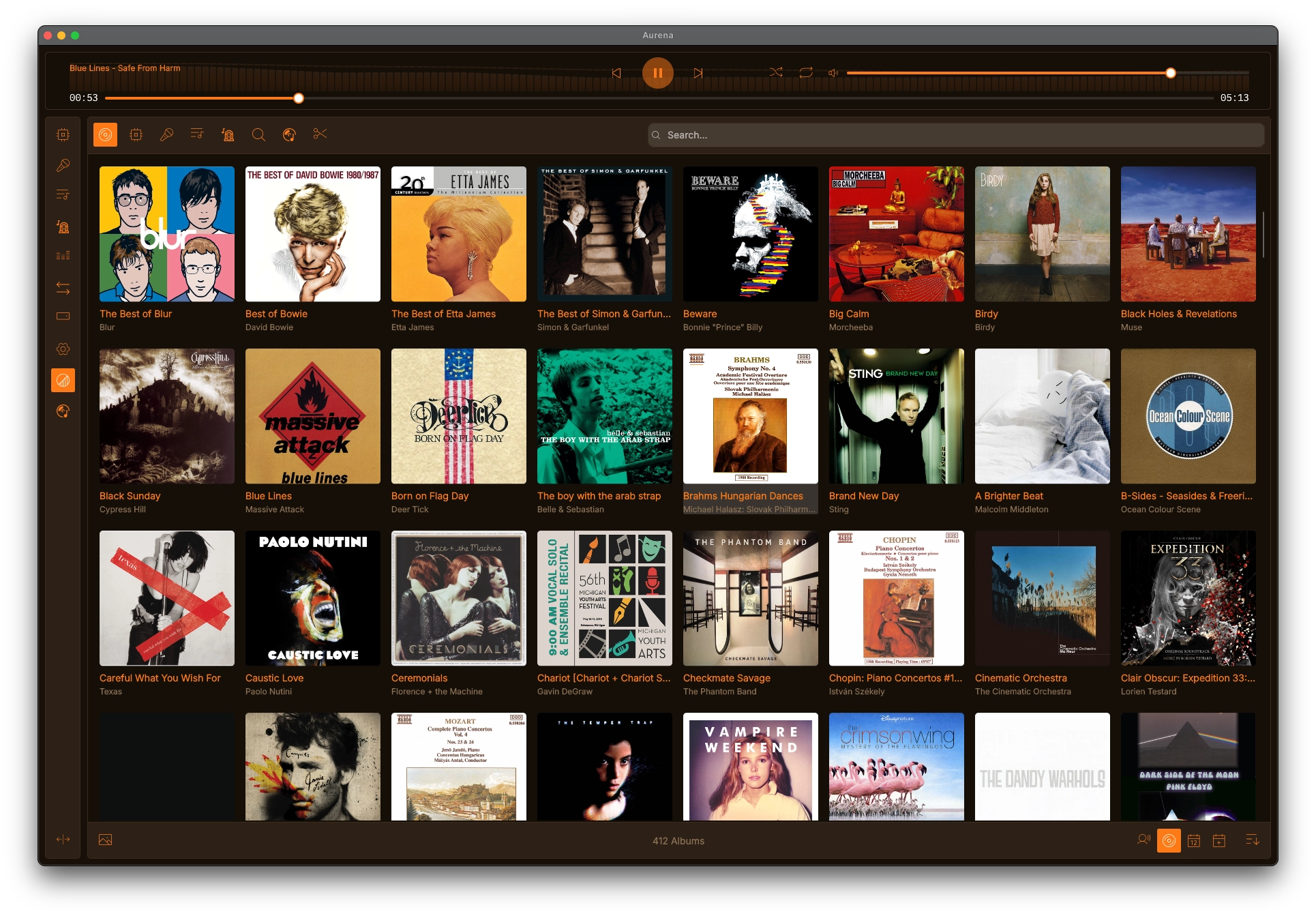Click the highlighted theme icon in sidebar
1316x916 pixels.
[x=63, y=381]
